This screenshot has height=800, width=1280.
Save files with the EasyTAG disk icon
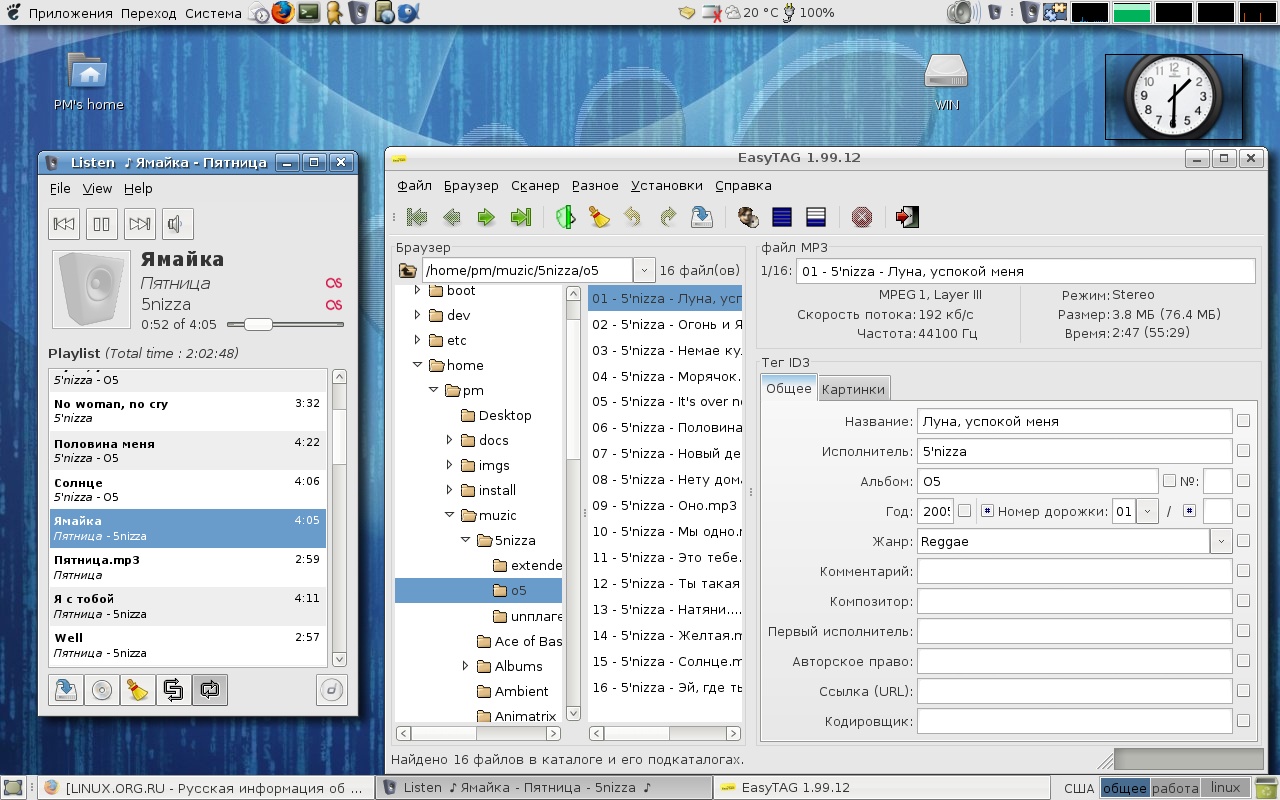point(702,217)
